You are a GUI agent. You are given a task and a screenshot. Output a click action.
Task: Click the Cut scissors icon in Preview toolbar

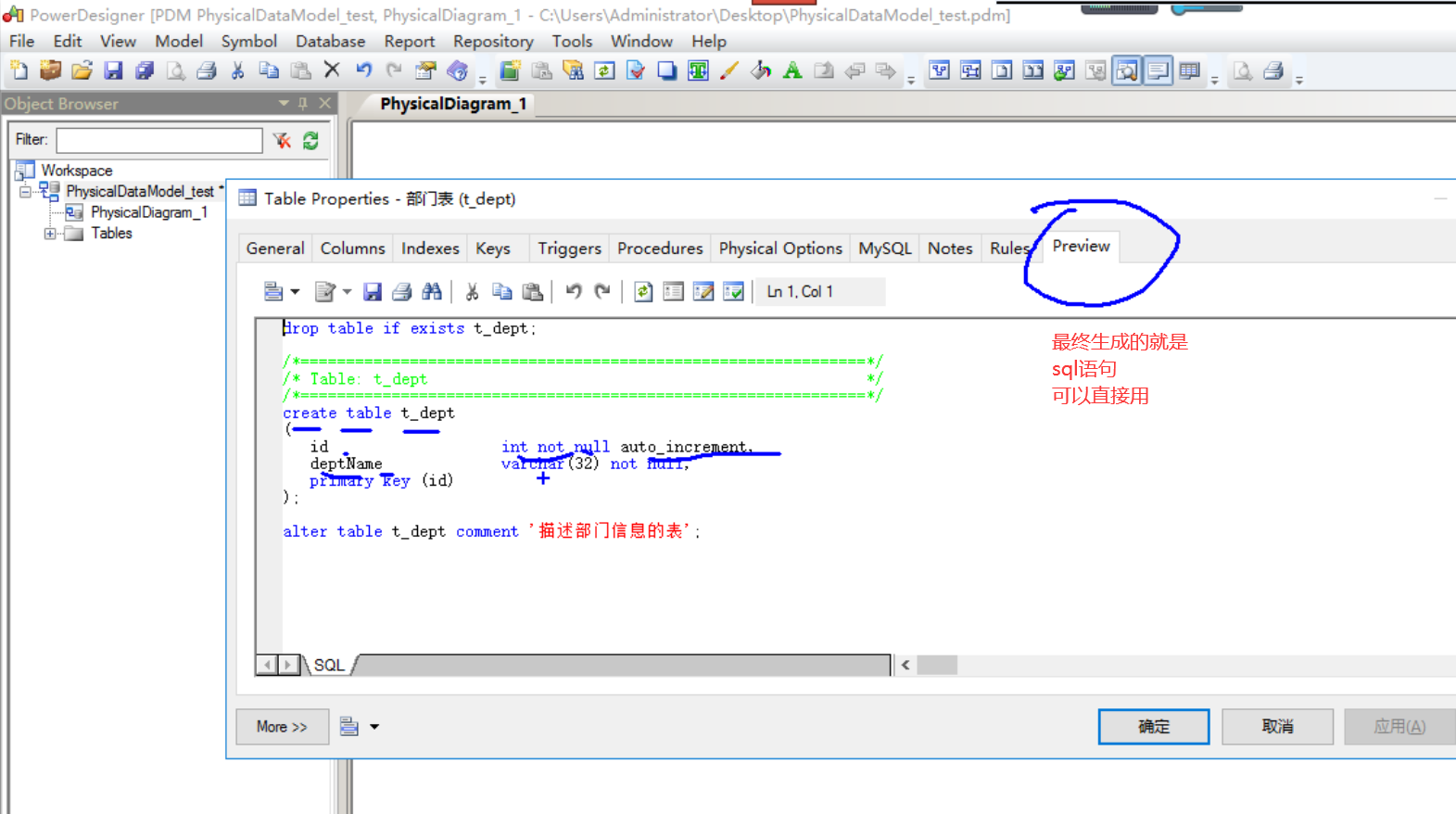click(472, 292)
